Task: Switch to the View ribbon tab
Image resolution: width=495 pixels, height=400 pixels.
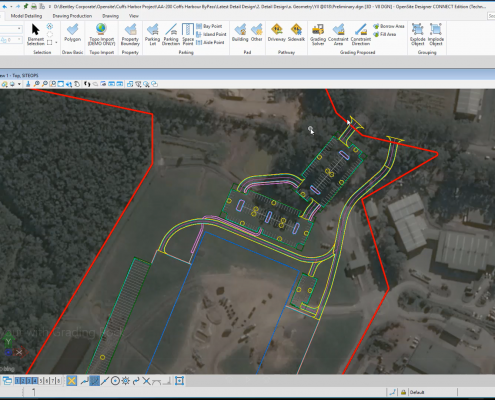Action: pyautogui.click(x=134, y=16)
